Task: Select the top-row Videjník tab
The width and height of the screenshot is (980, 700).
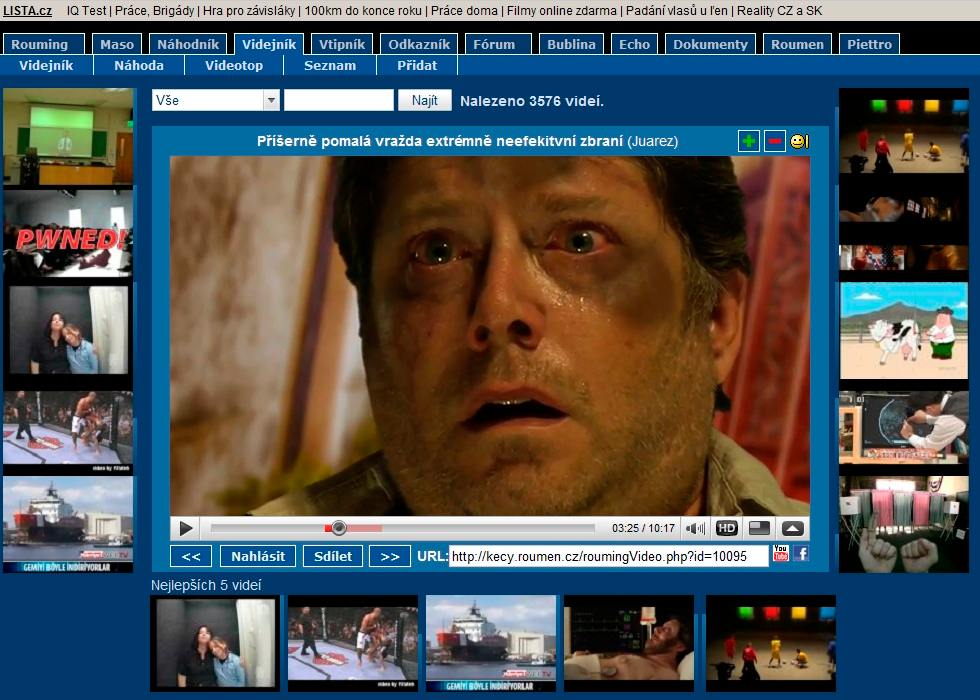Action: [x=269, y=44]
